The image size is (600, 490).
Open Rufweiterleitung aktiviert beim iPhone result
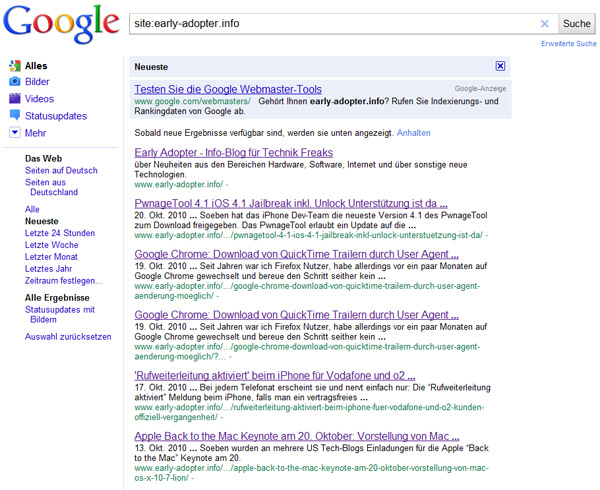pyautogui.click(x=275, y=375)
